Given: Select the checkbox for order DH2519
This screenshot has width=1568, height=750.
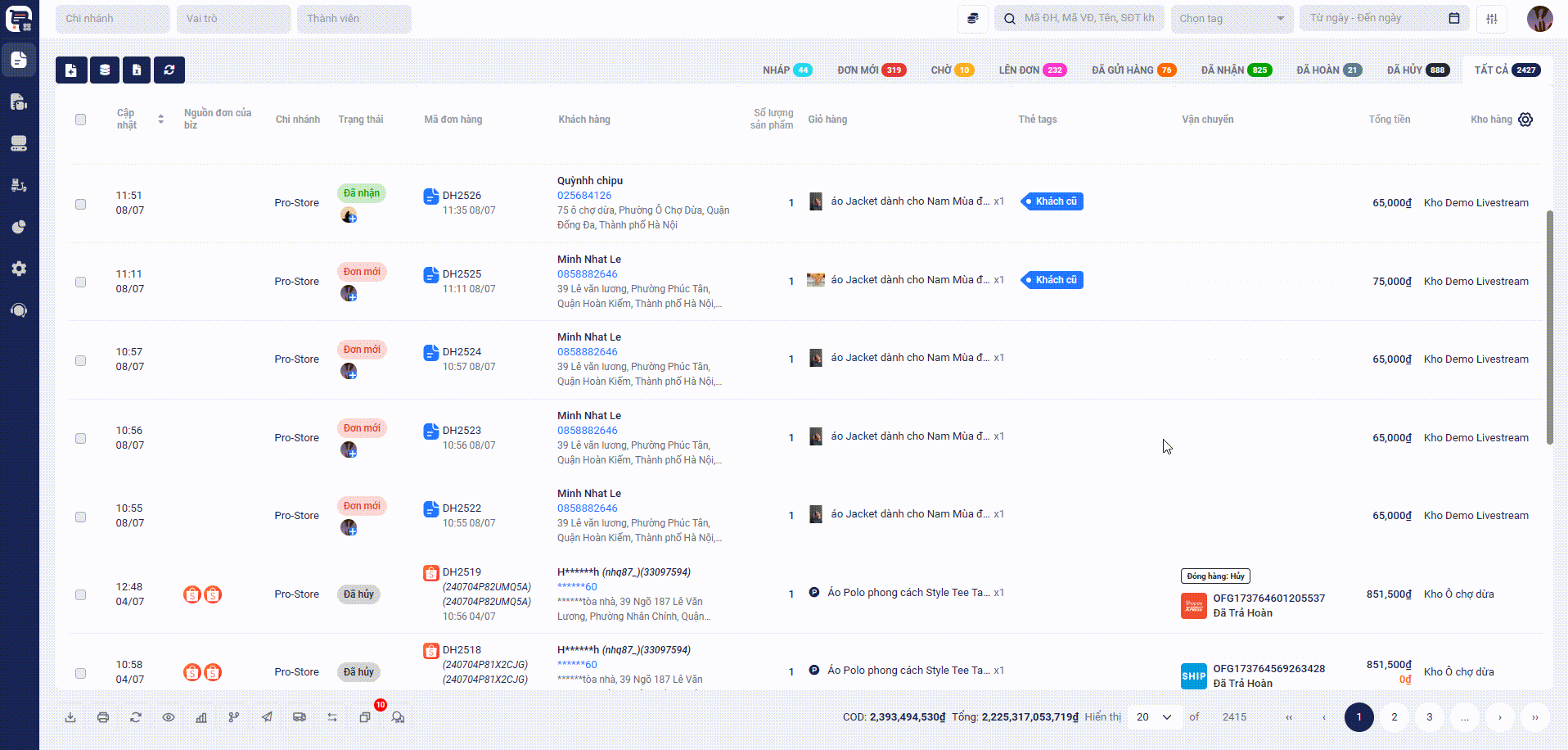Looking at the screenshot, I should (x=80, y=595).
